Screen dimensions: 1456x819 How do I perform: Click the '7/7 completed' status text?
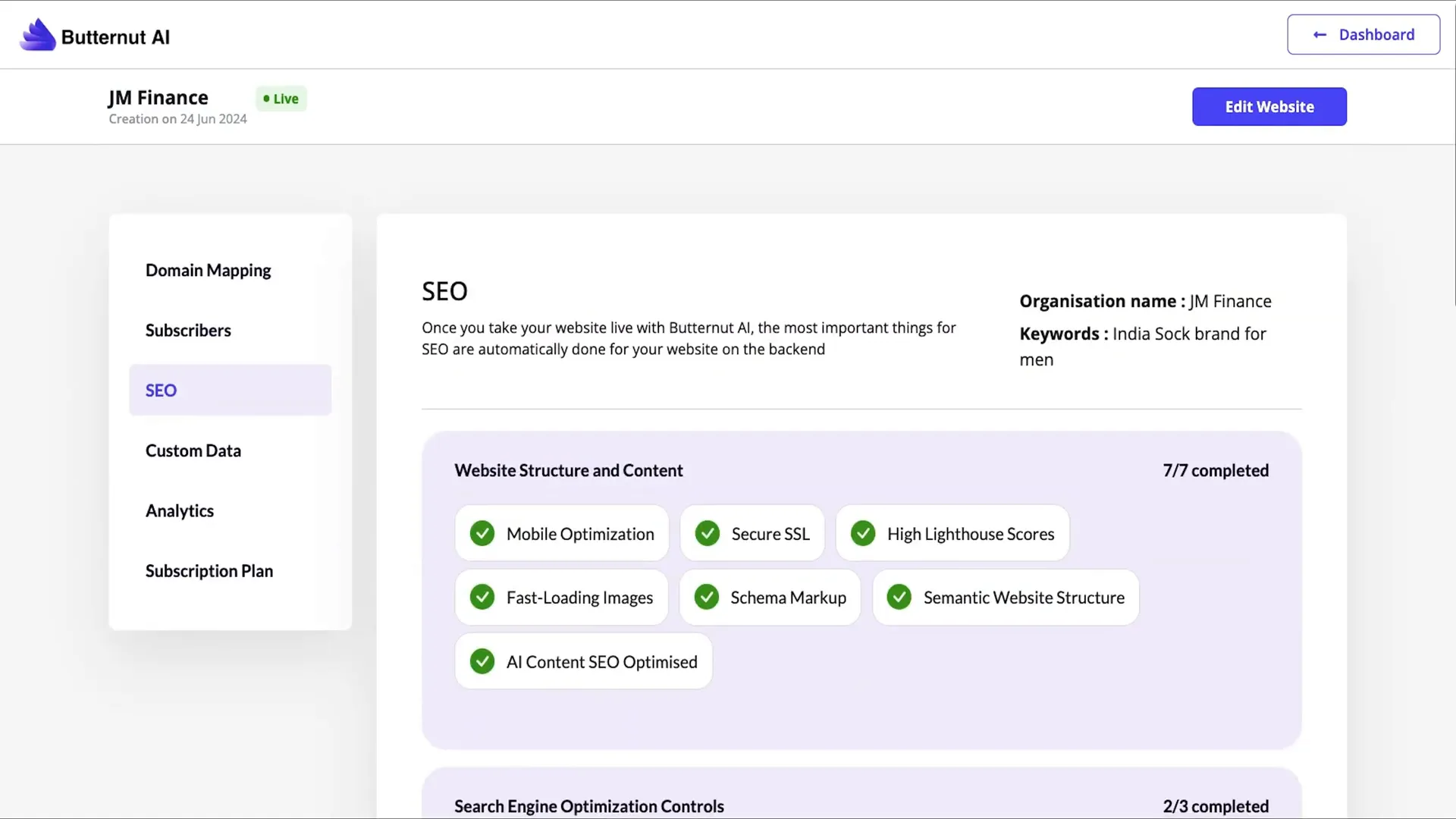1216,470
